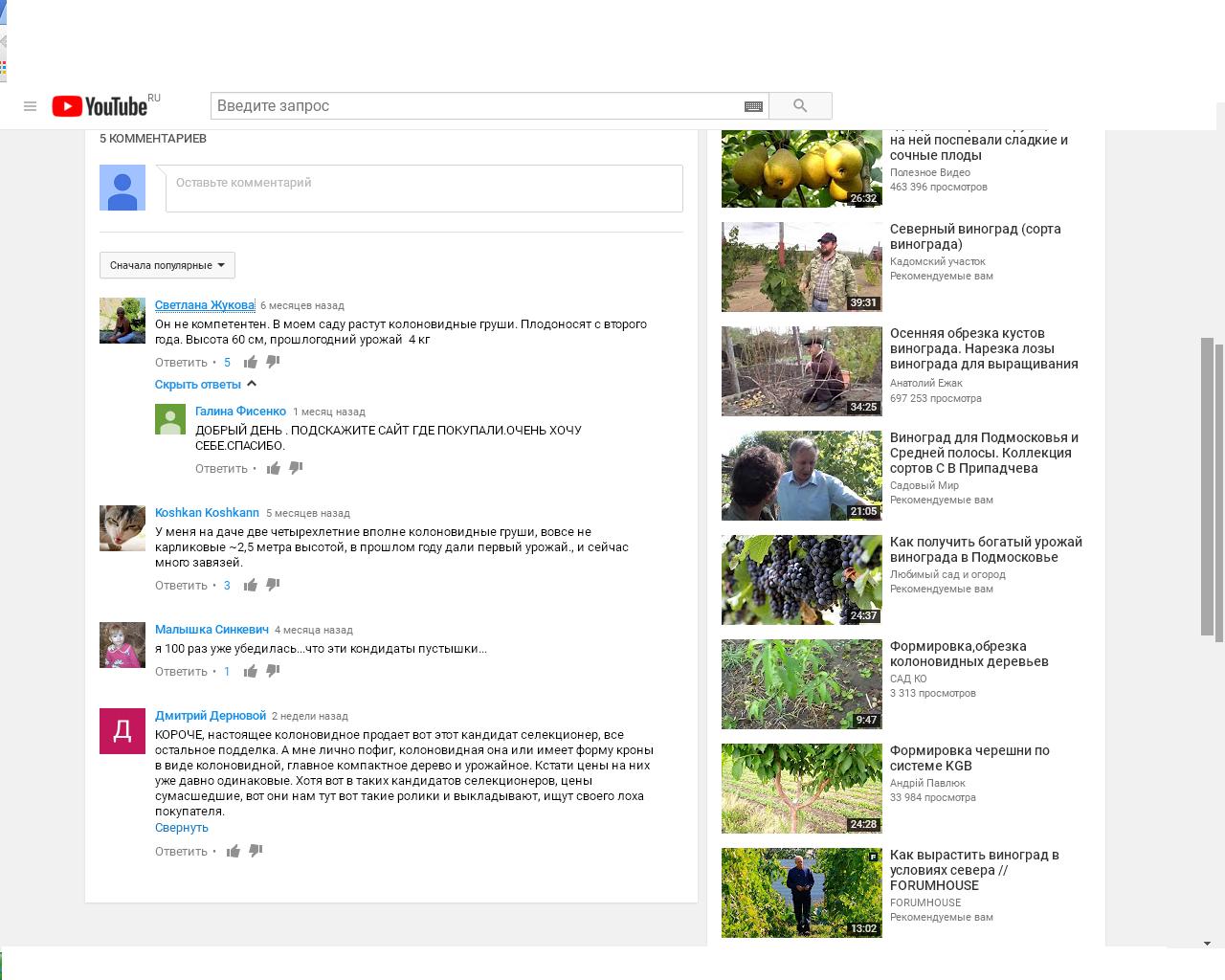Viewport: 1225px width, 980px height.
Task: Open the 'Формировка черешни' video thumbnail
Action: (801, 789)
